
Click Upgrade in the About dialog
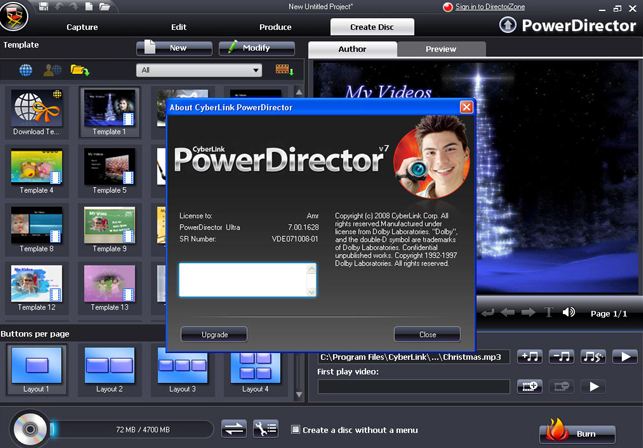click(x=214, y=334)
